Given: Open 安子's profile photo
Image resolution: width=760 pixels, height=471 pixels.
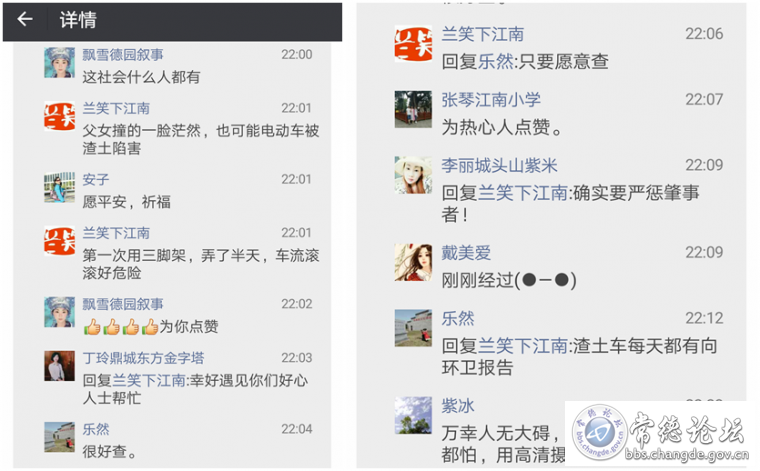Looking at the screenshot, I should click(x=60, y=187).
